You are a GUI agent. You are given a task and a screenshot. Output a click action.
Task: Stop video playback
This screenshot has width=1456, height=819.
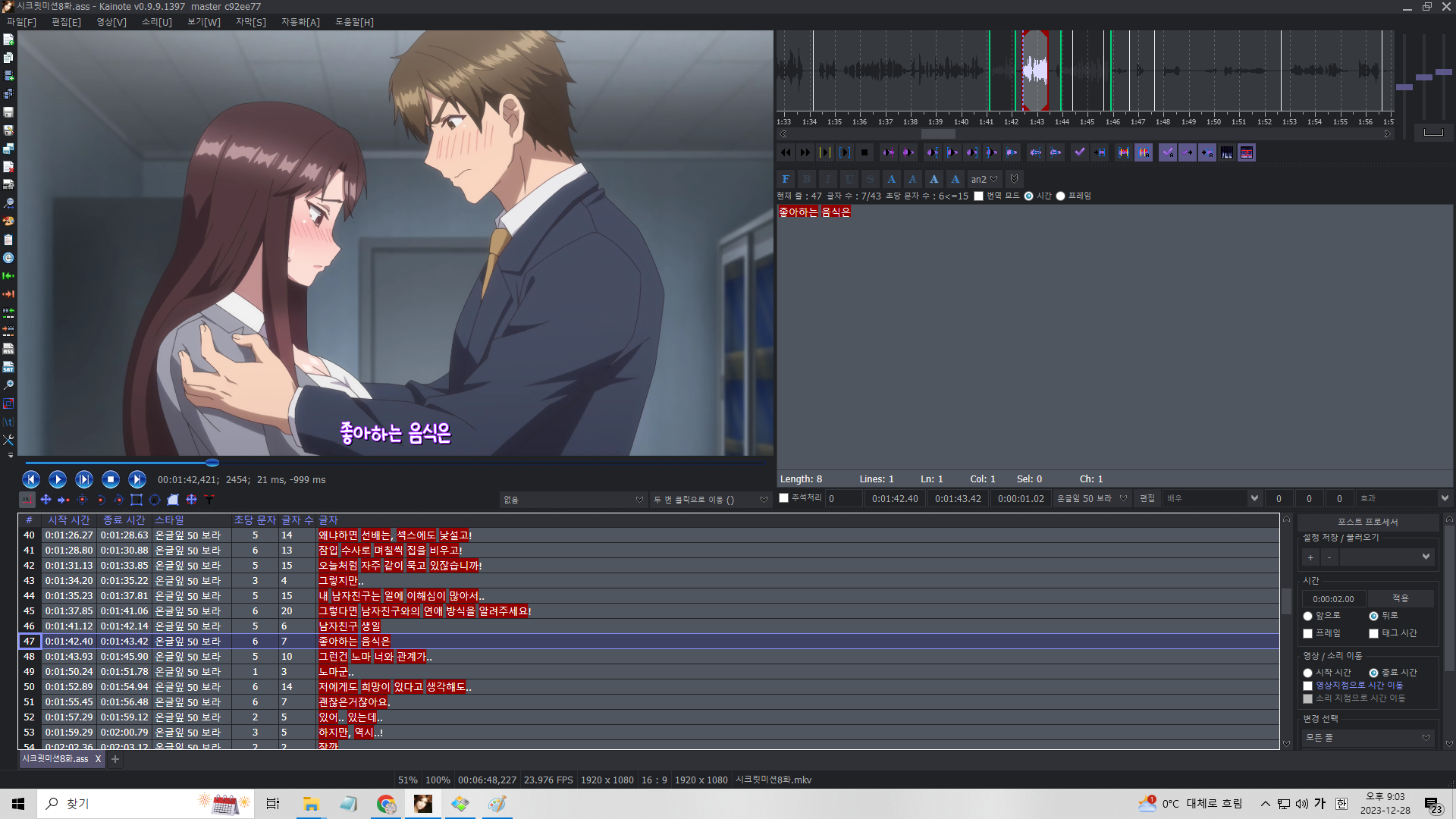[111, 479]
